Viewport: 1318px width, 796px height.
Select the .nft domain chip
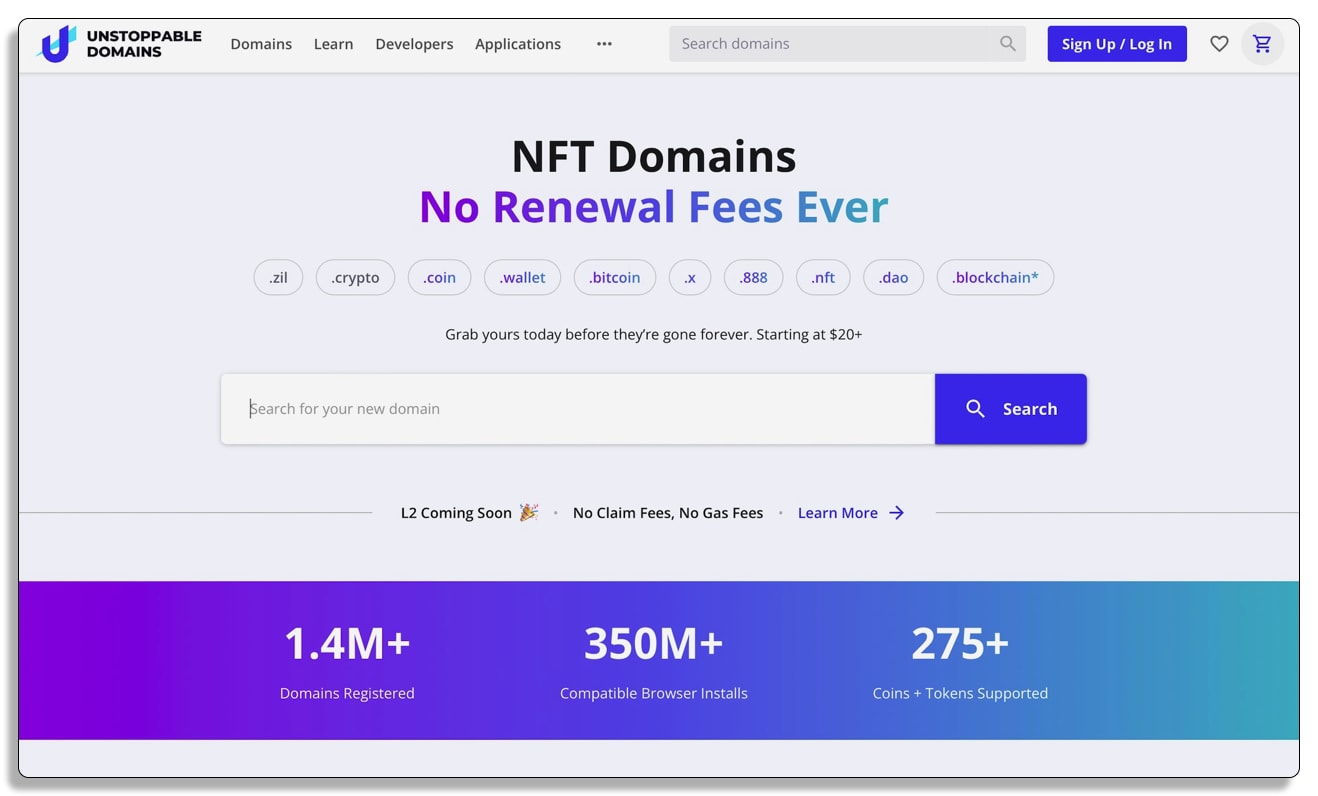(823, 278)
